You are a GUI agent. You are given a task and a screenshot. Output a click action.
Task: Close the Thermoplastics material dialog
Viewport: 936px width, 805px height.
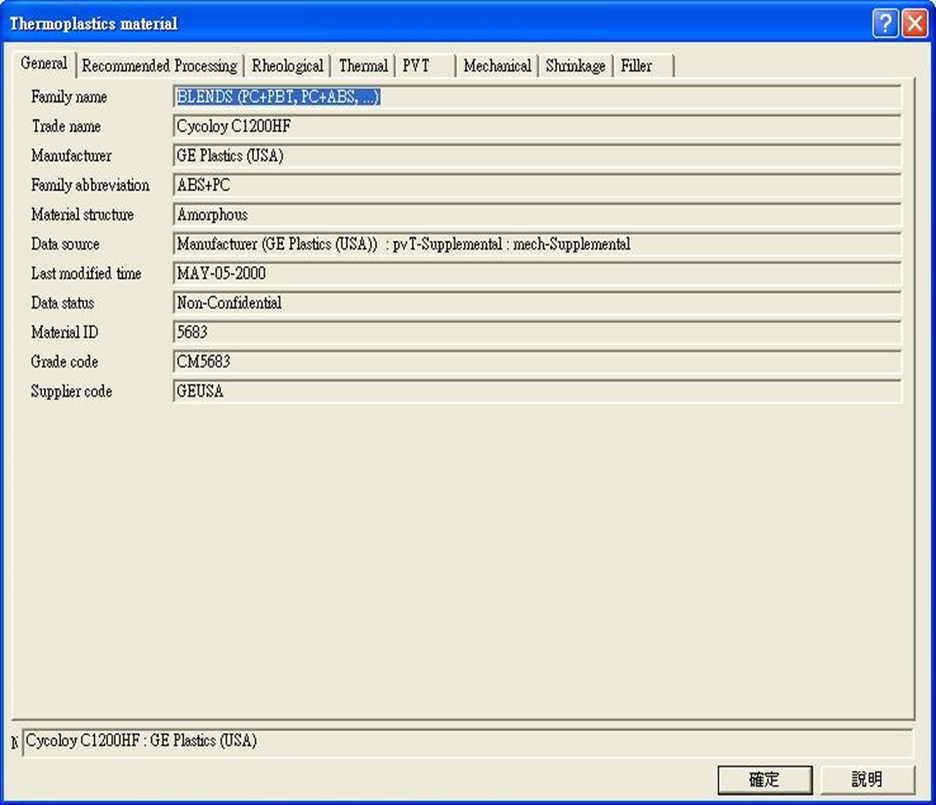tap(915, 23)
